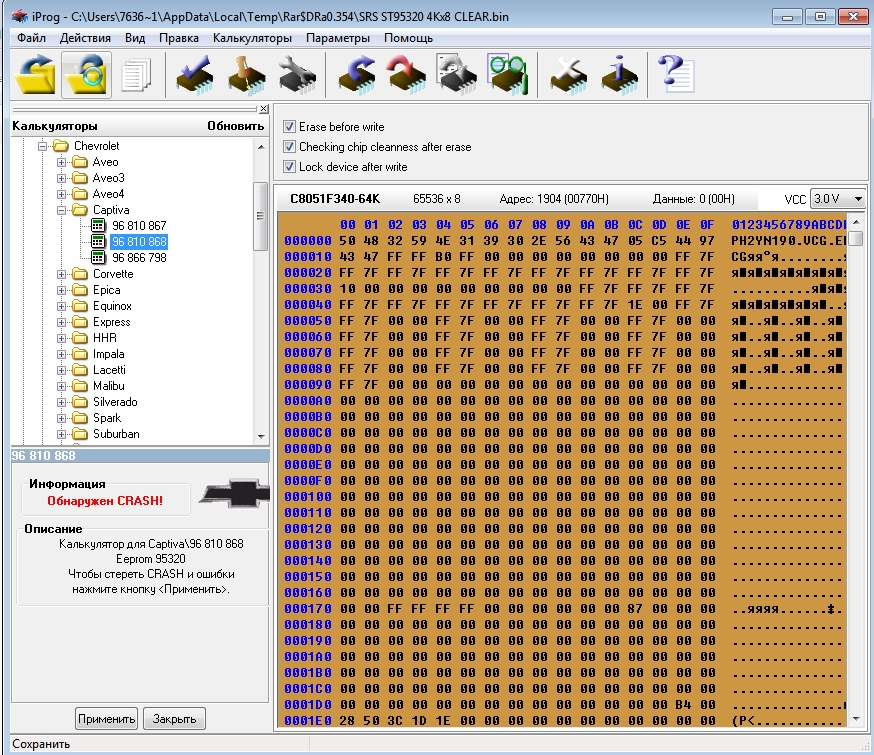Open the Калькуляторы menu
Viewport: 874px width, 755px height.
[x=252, y=38]
